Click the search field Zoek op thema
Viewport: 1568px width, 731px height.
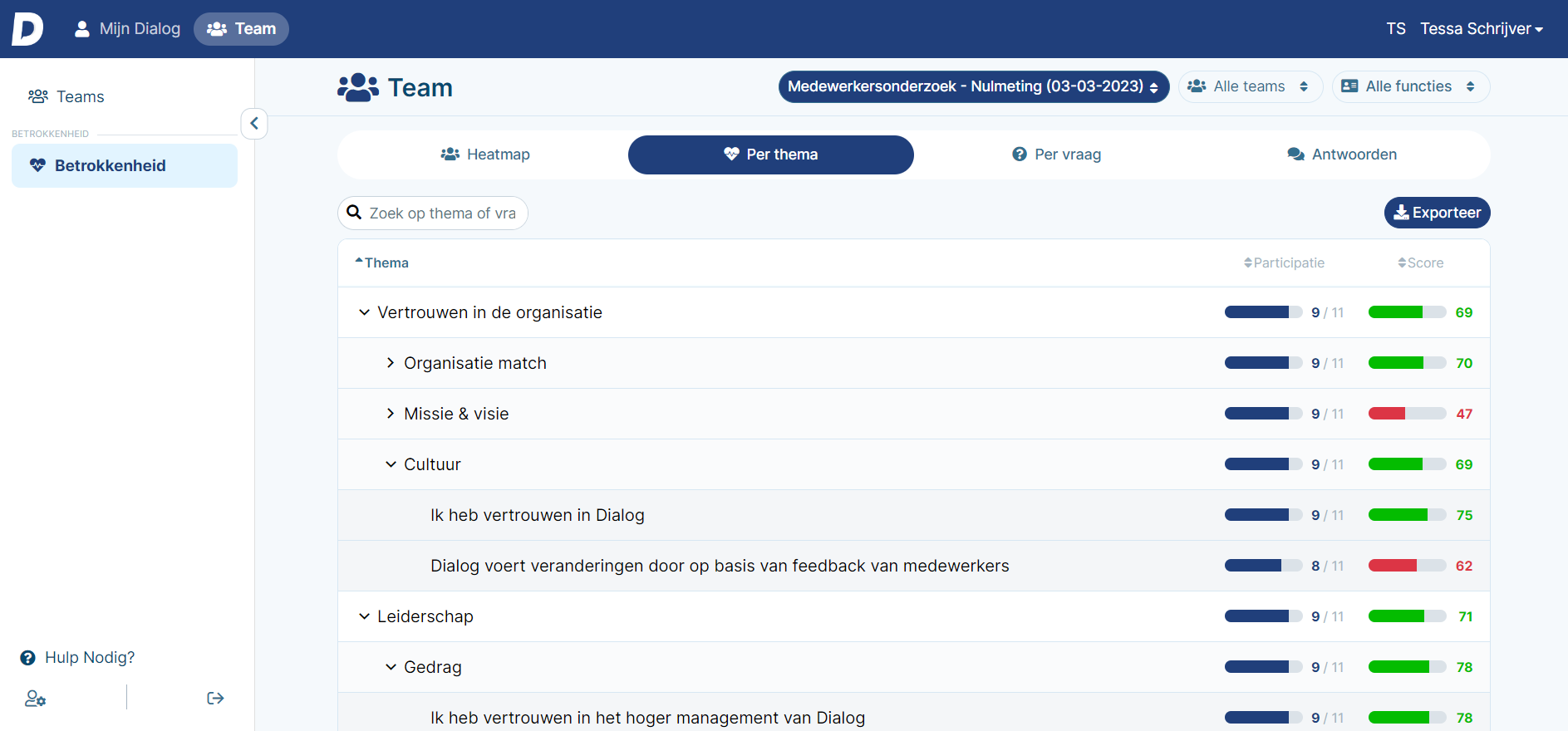click(x=433, y=213)
